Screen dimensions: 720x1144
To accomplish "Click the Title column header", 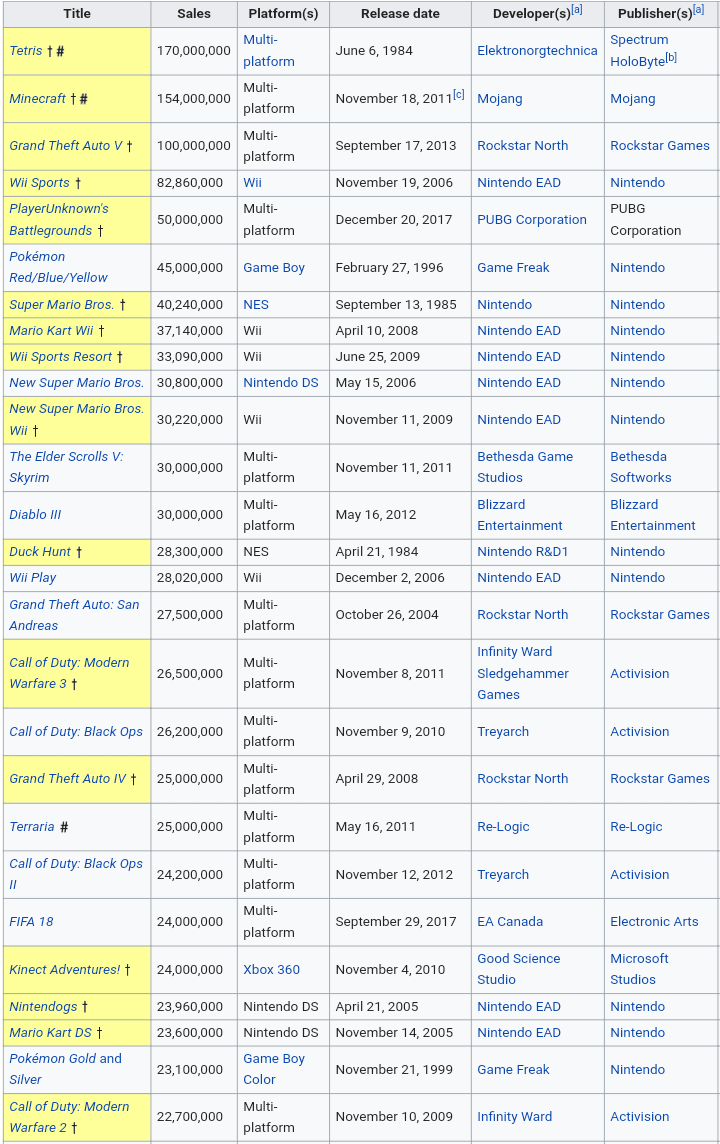I will [77, 14].
